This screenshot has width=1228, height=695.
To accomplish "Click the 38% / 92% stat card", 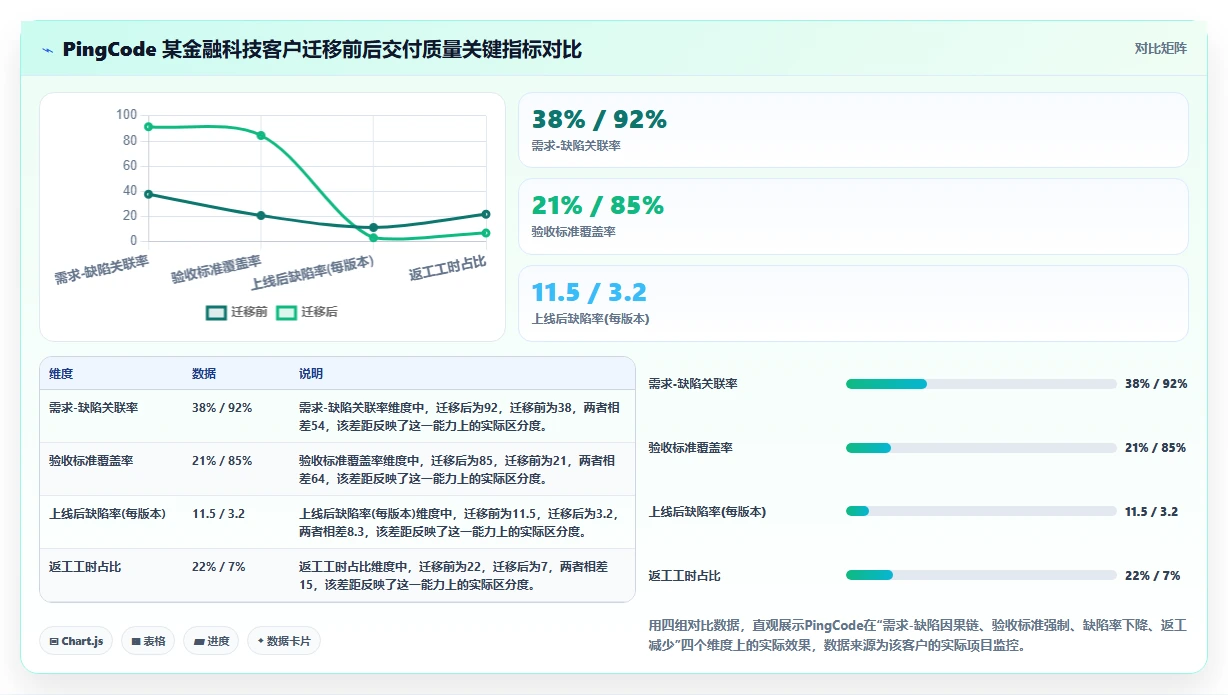I will [x=853, y=130].
